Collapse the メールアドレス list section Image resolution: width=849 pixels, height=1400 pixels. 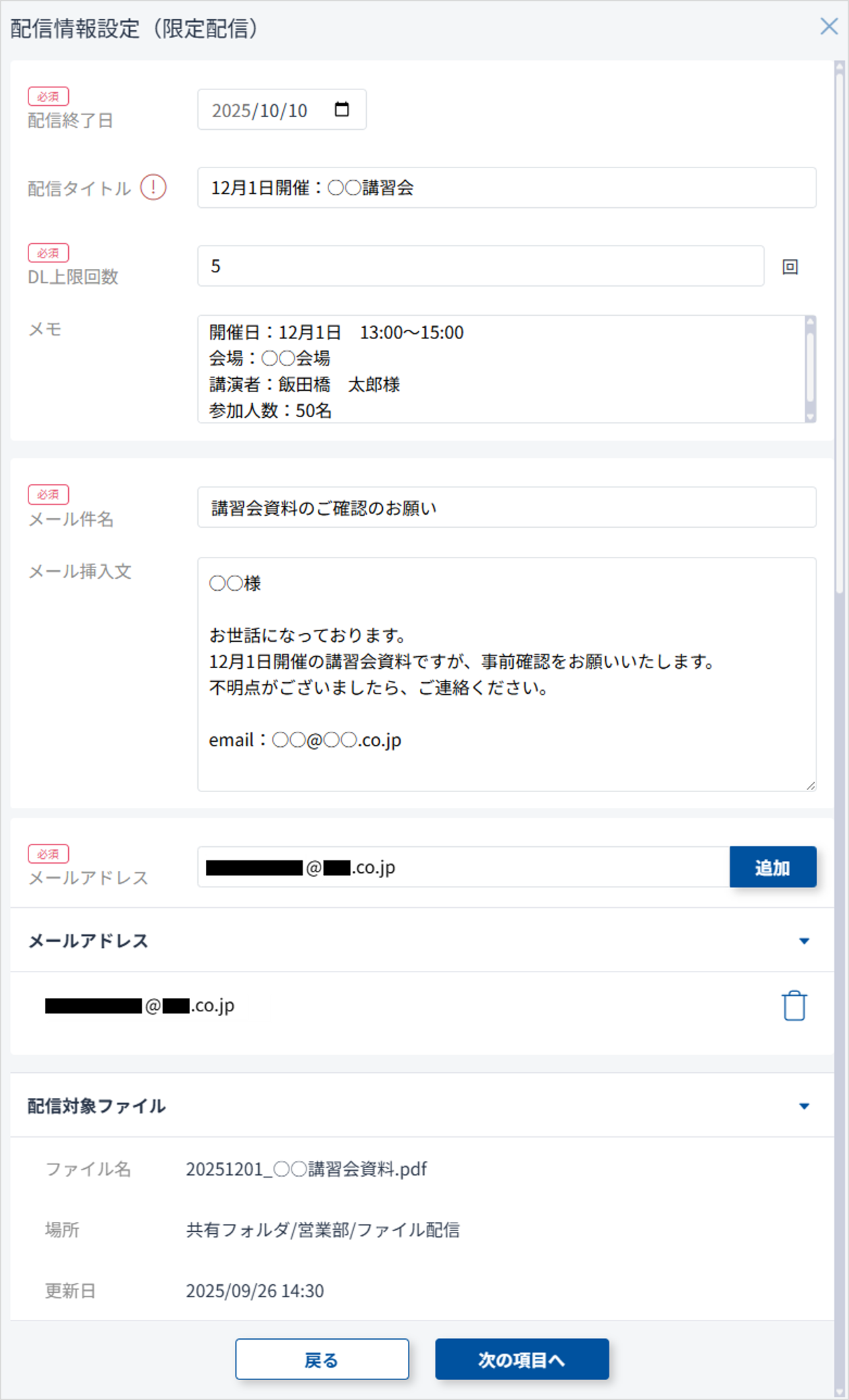click(x=804, y=941)
